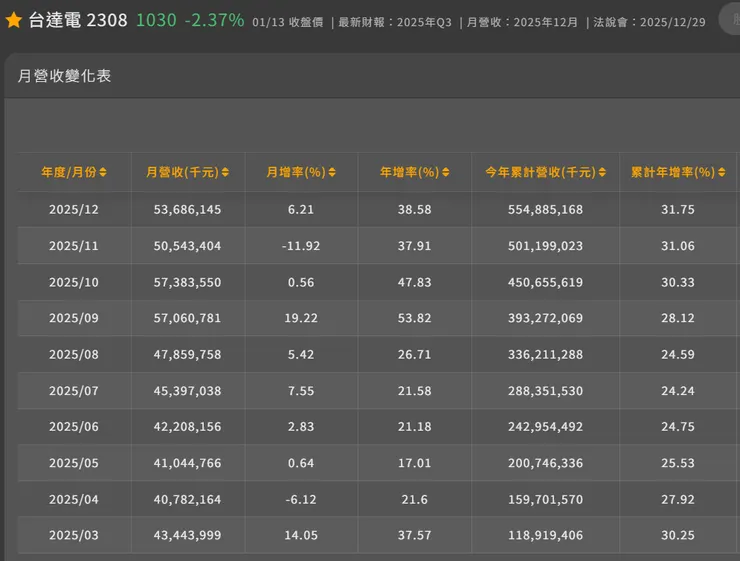
Task: Click 法說會：2025/12/29 info text
Action: pos(649,22)
